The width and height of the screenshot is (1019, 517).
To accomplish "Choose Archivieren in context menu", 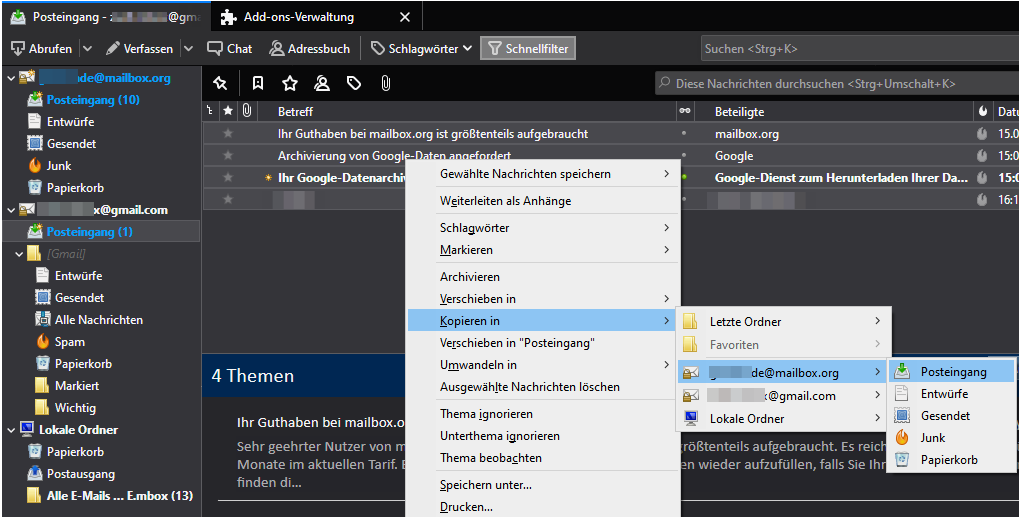I will pyautogui.click(x=543, y=277).
